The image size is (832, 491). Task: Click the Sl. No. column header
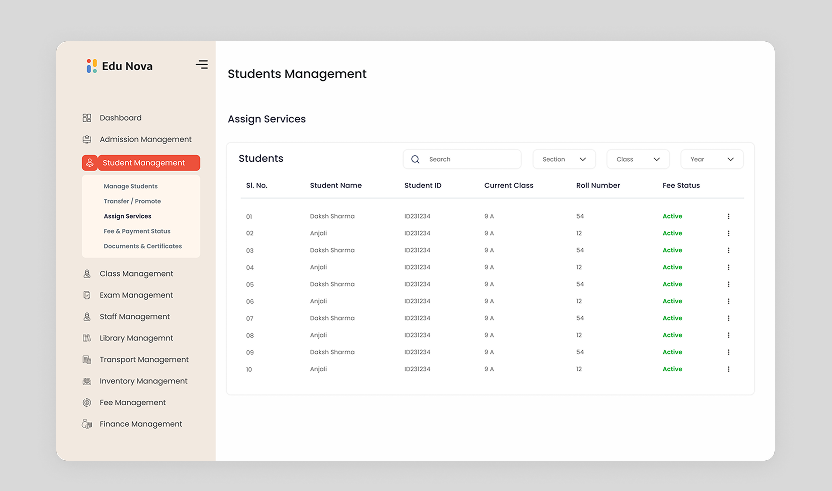257,186
